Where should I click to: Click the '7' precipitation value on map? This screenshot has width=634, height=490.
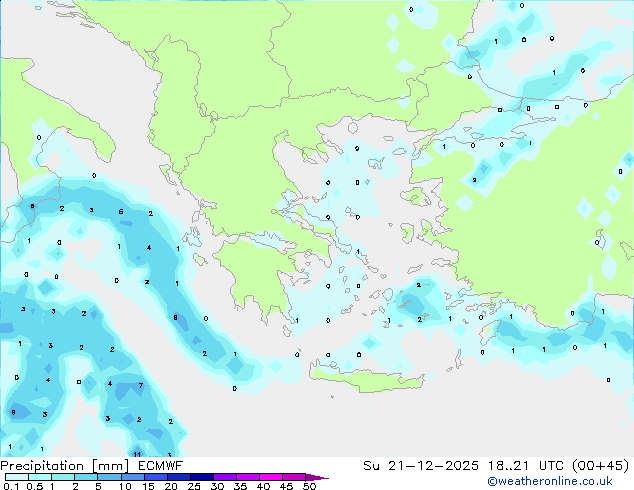tap(141, 385)
